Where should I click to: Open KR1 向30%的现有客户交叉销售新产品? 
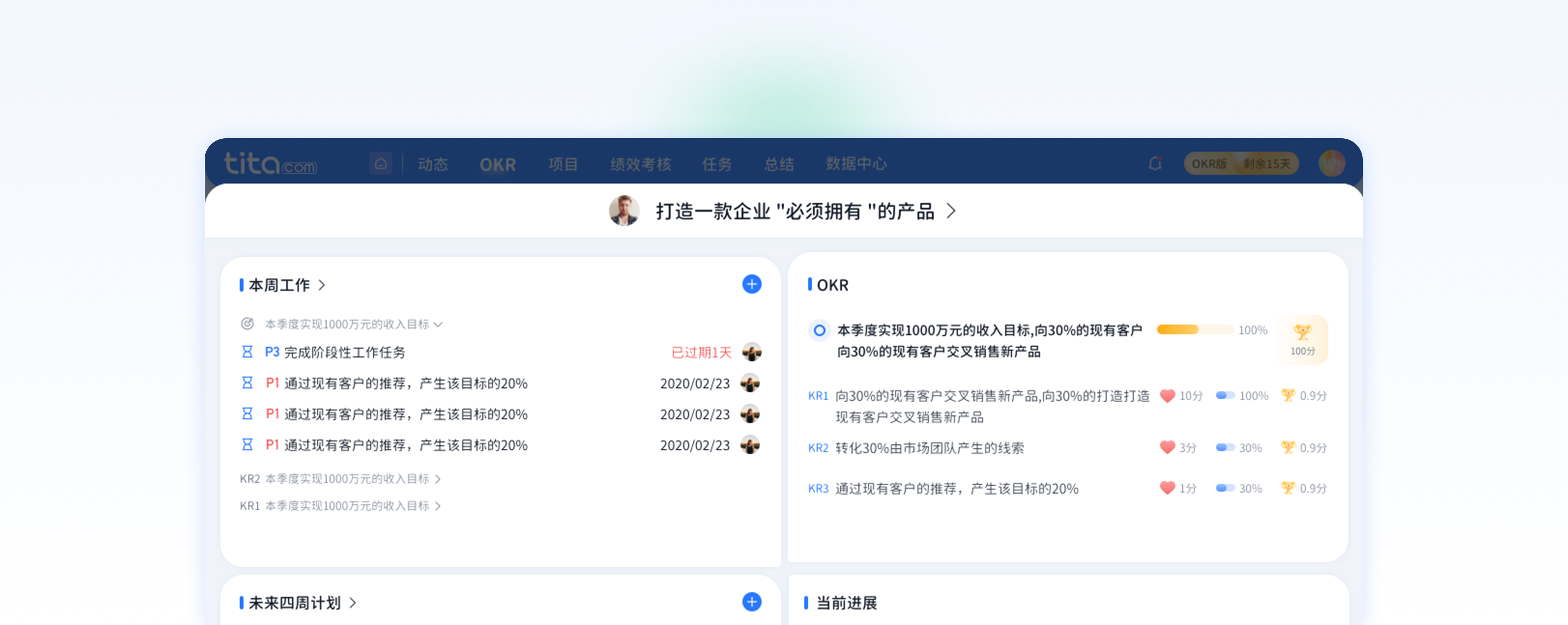tap(992, 406)
